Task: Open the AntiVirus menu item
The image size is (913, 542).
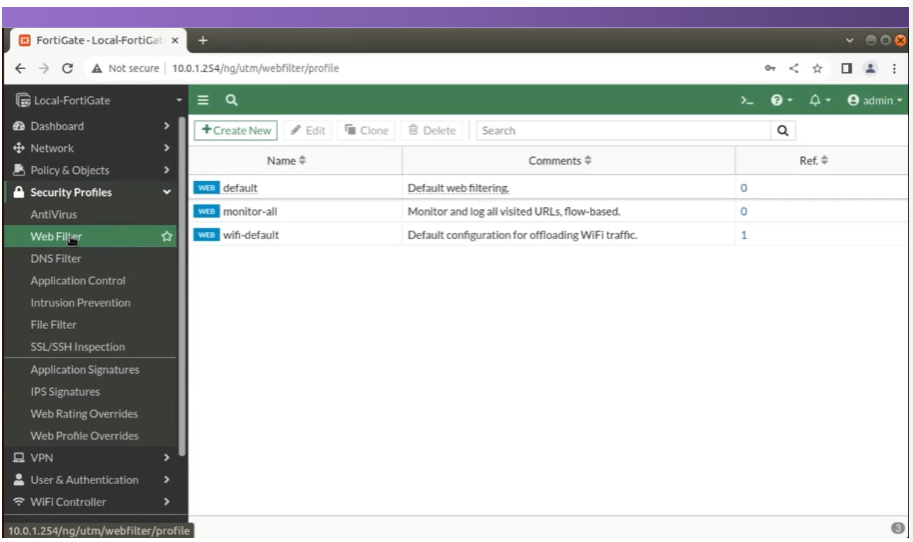Action: tap(54, 214)
